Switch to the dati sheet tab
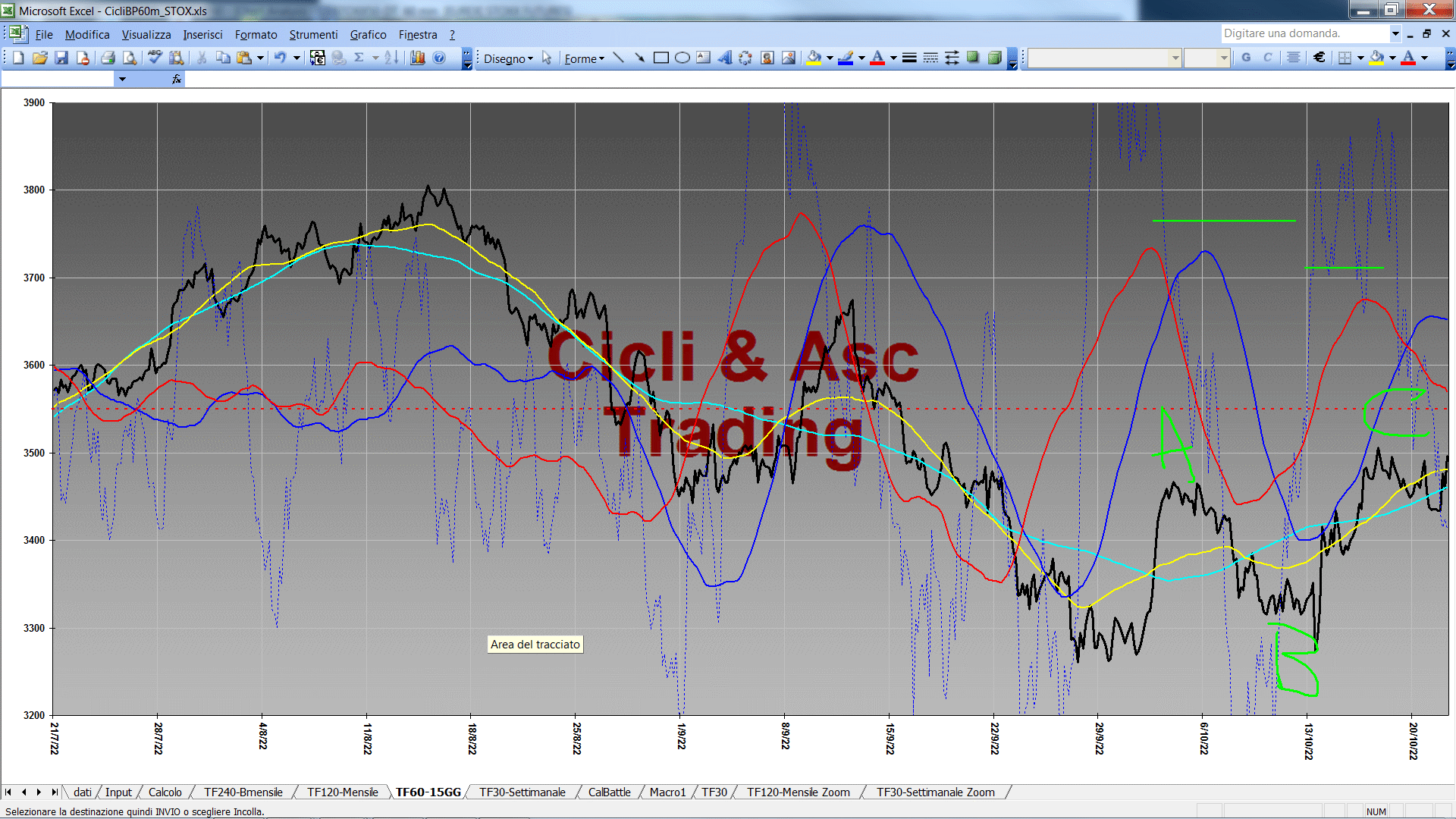1456x819 pixels. tap(83, 792)
